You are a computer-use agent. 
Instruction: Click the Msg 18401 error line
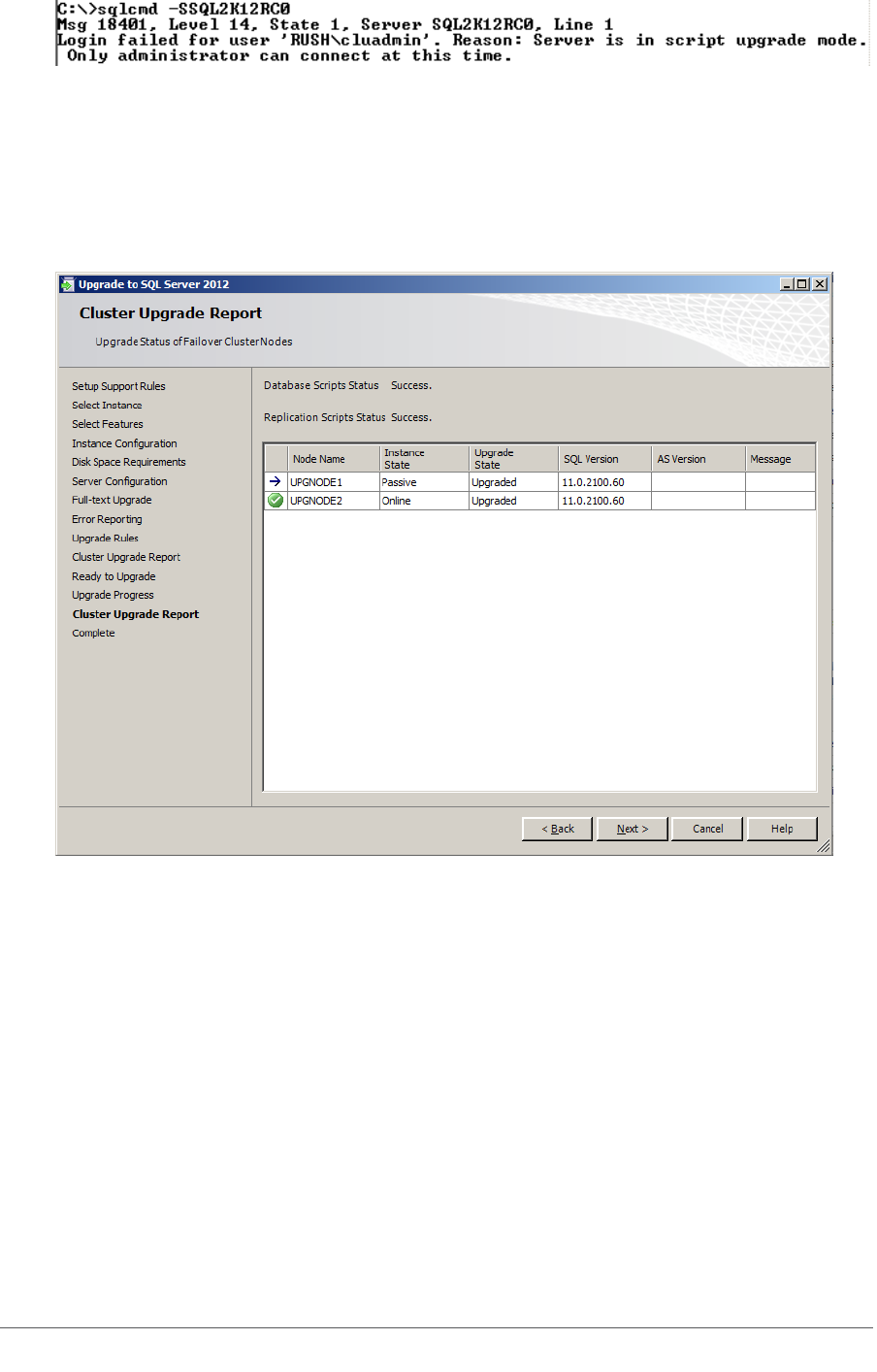(335, 24)
